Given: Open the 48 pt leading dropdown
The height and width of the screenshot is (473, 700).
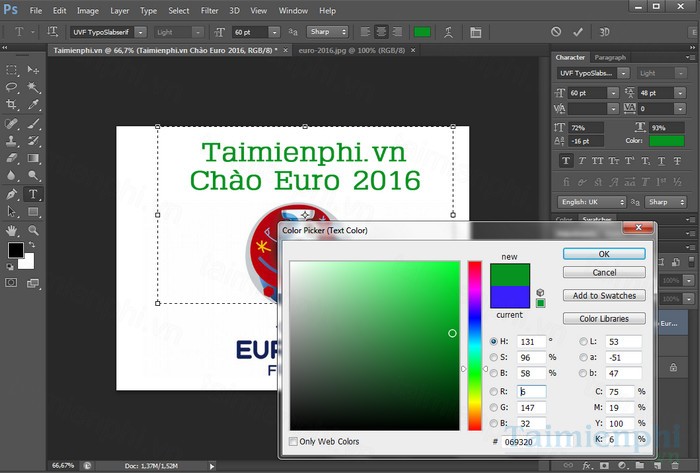Looking at the screenshot, I should [x=680, y=93].
